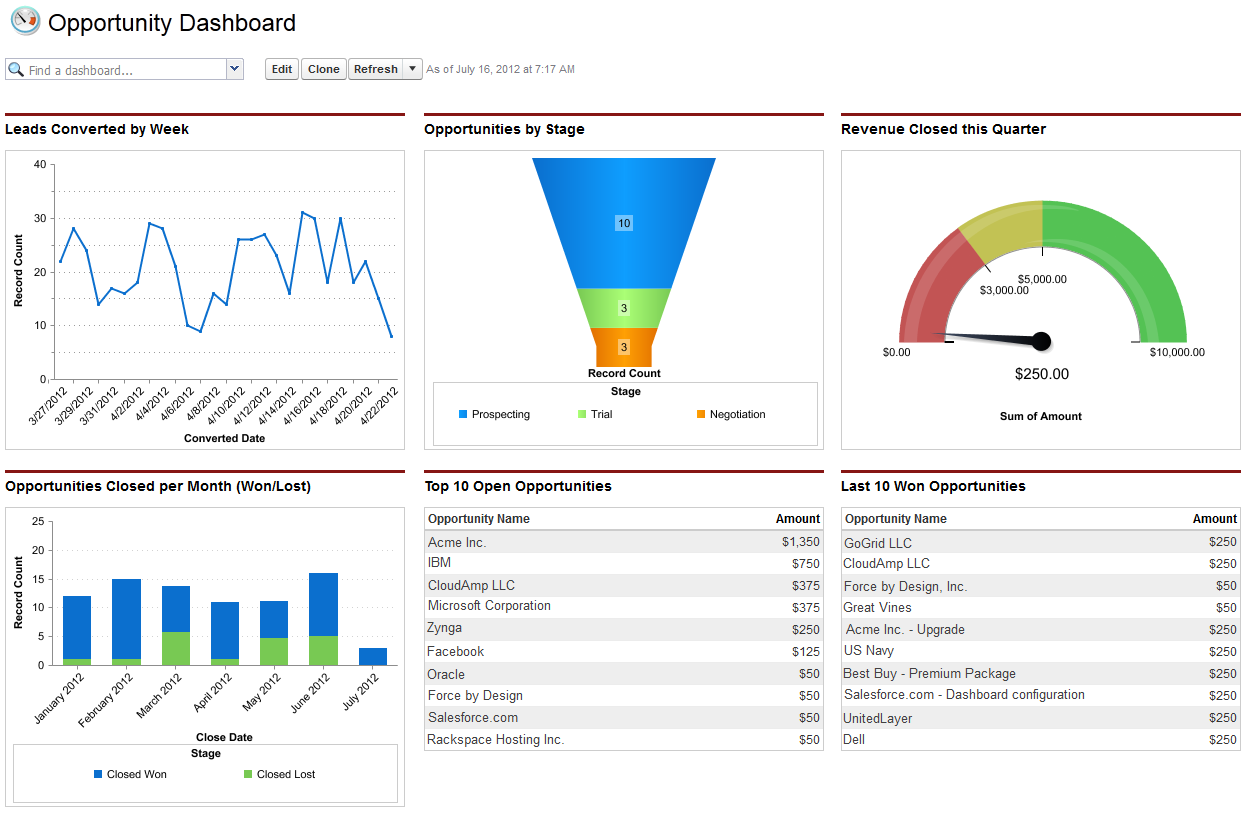Viewport: 1259px width, 821px height.
Task: Click the magnifier icon in the search box
Action: click(16, 70)
